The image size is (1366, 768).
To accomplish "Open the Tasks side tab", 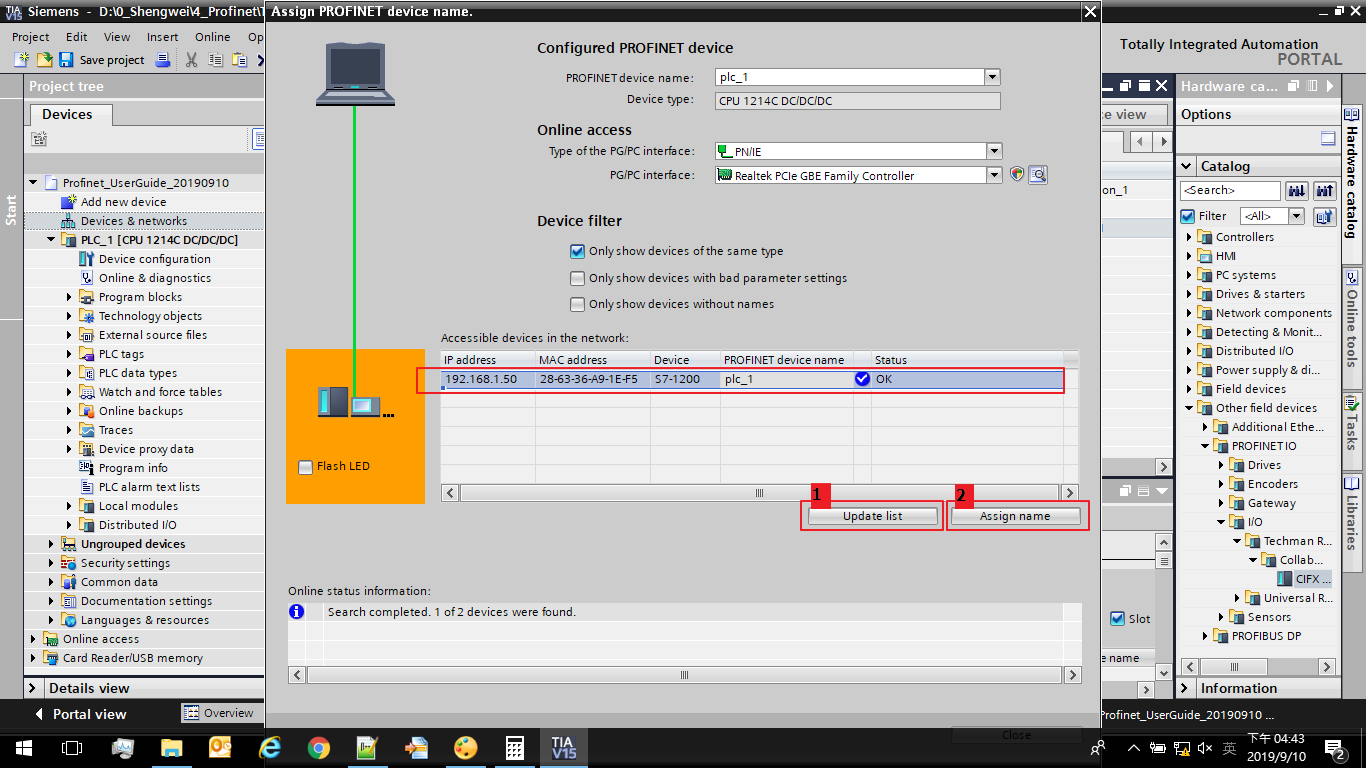I will click(x=1352, y=425).
